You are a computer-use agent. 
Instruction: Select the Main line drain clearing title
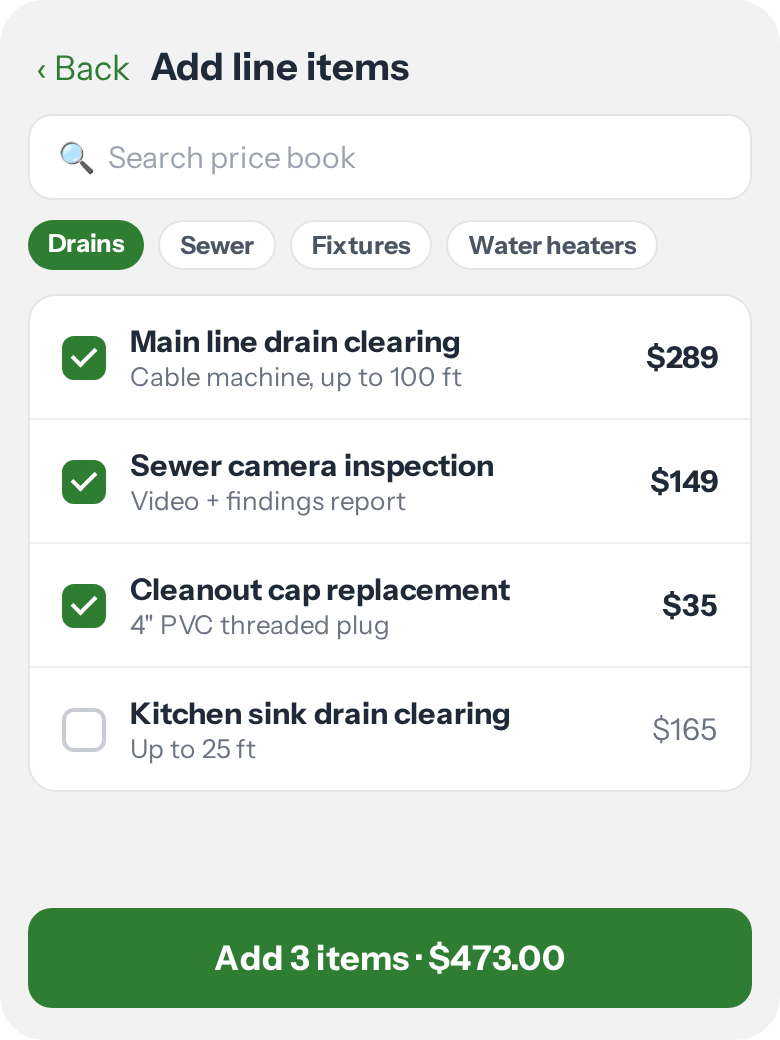point(295,343)
